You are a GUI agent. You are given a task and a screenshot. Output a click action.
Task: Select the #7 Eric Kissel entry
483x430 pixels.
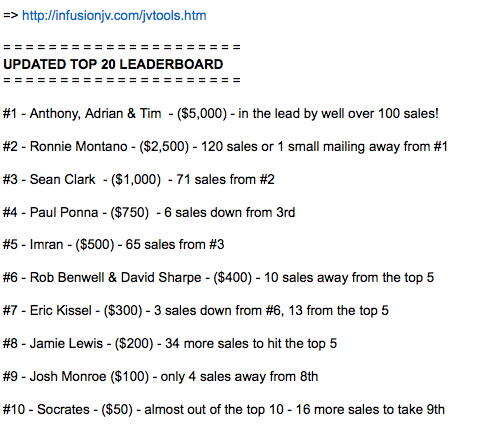196,311
